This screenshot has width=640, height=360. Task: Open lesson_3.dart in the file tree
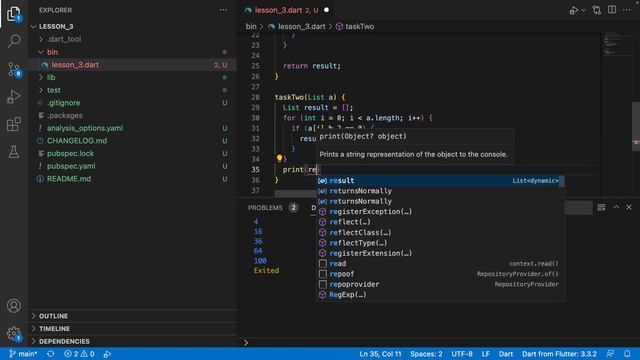pos(132,65)
